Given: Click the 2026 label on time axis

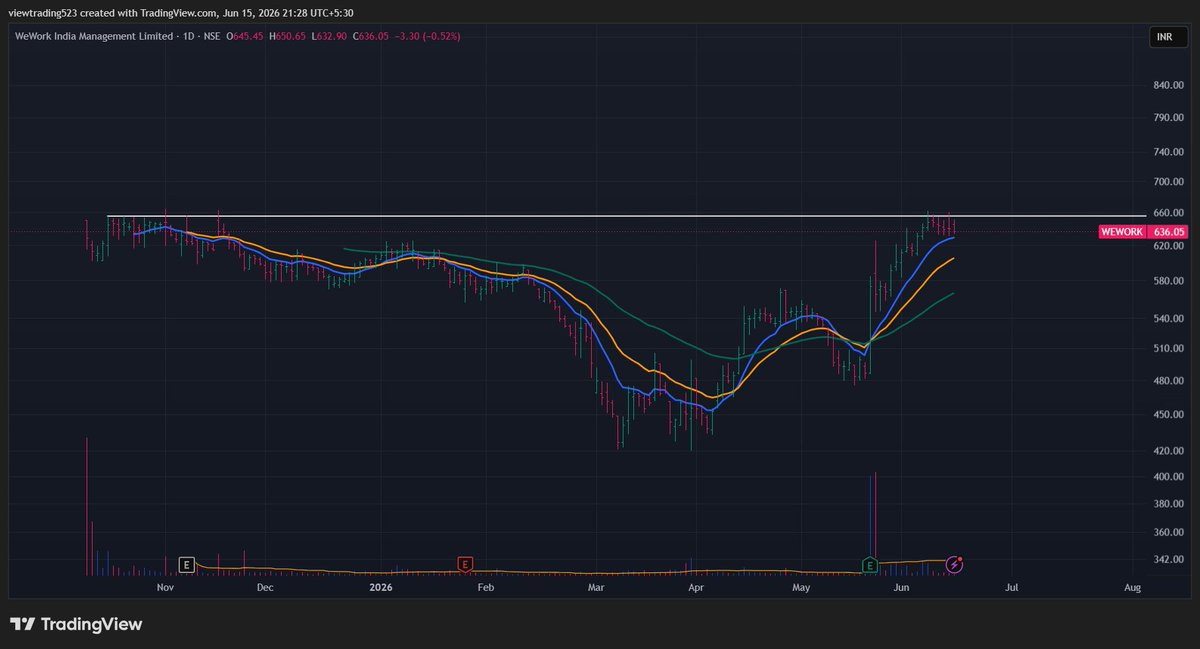Looking at the screenshot, I should 381,589.
